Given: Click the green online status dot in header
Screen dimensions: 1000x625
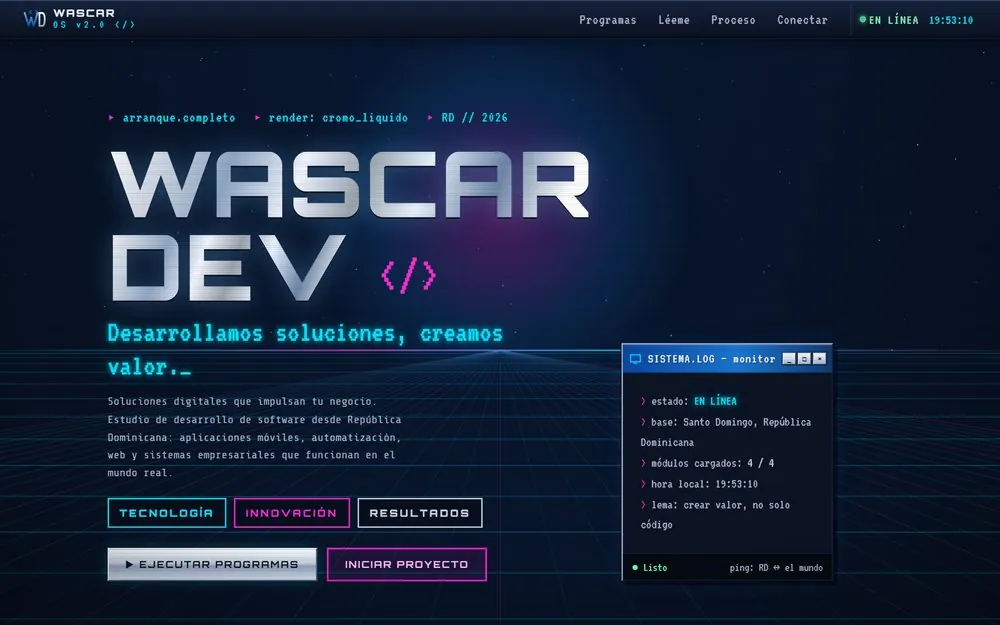Looking at the screenshot, I should [x=862, y=20].
